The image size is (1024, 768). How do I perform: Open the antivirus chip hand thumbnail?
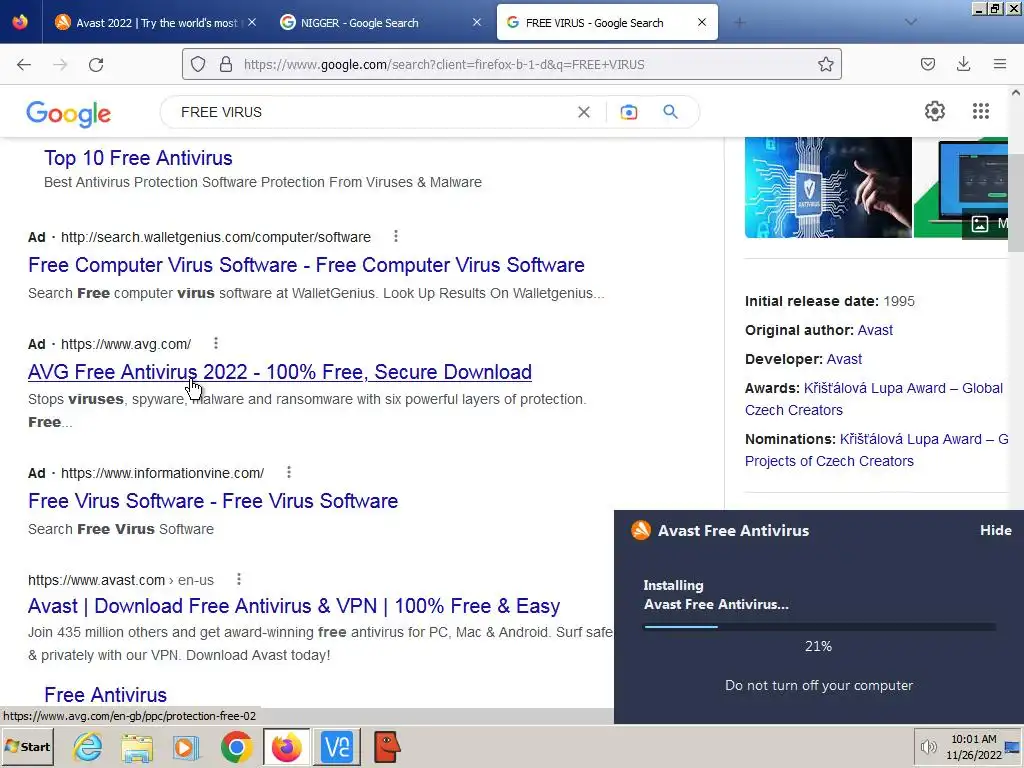pyautogui.click(x=828, y=187)
